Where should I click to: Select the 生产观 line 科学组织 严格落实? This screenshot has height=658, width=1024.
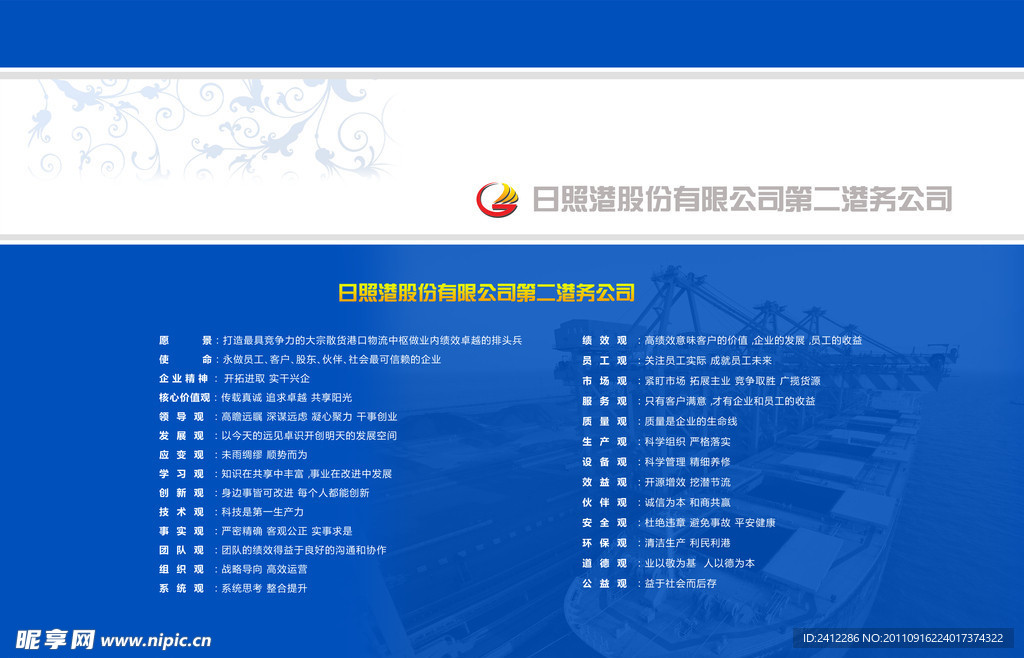pyautogui.click(x=656, y=441)
